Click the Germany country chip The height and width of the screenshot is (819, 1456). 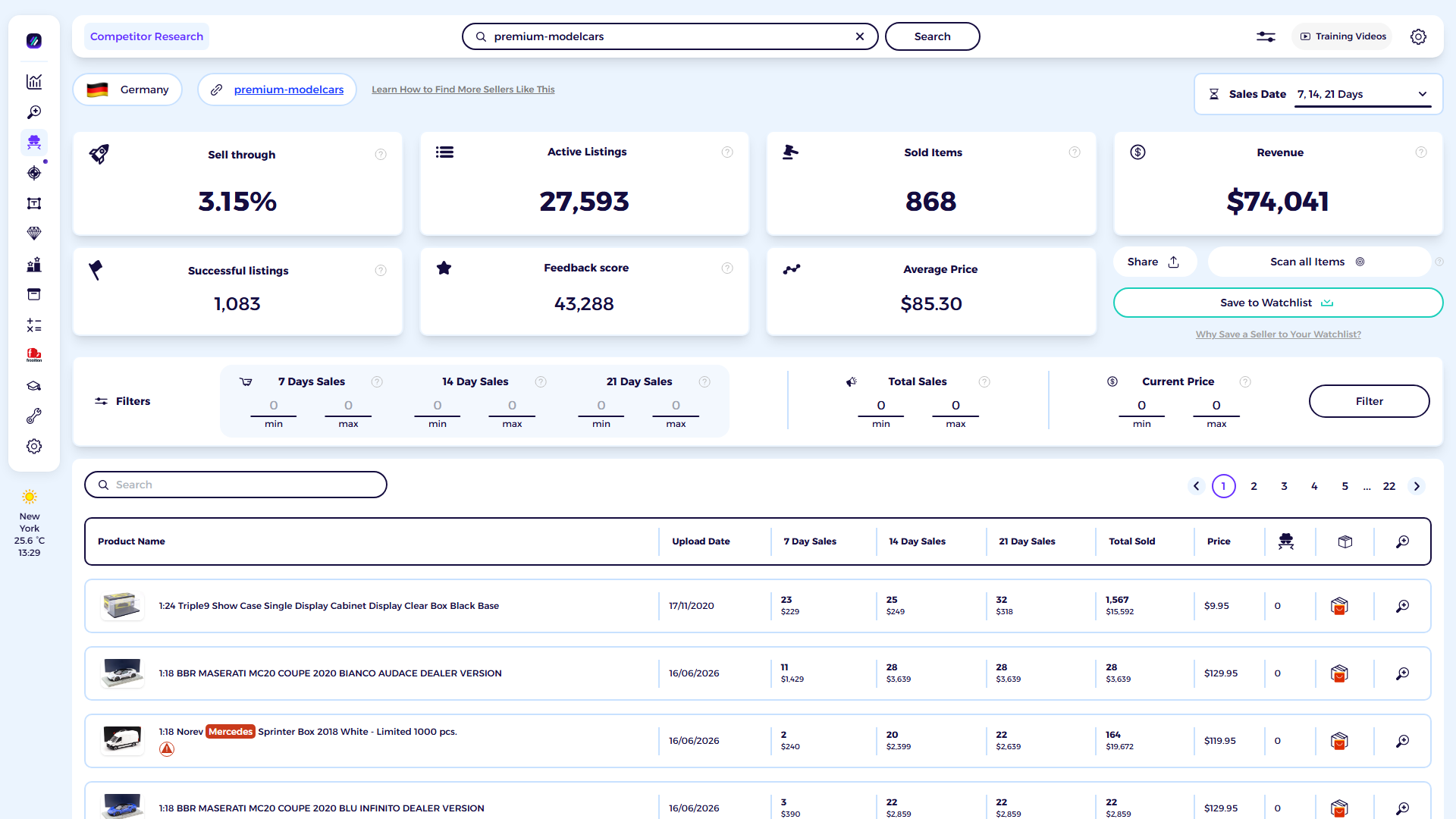[x=127, y=89]
